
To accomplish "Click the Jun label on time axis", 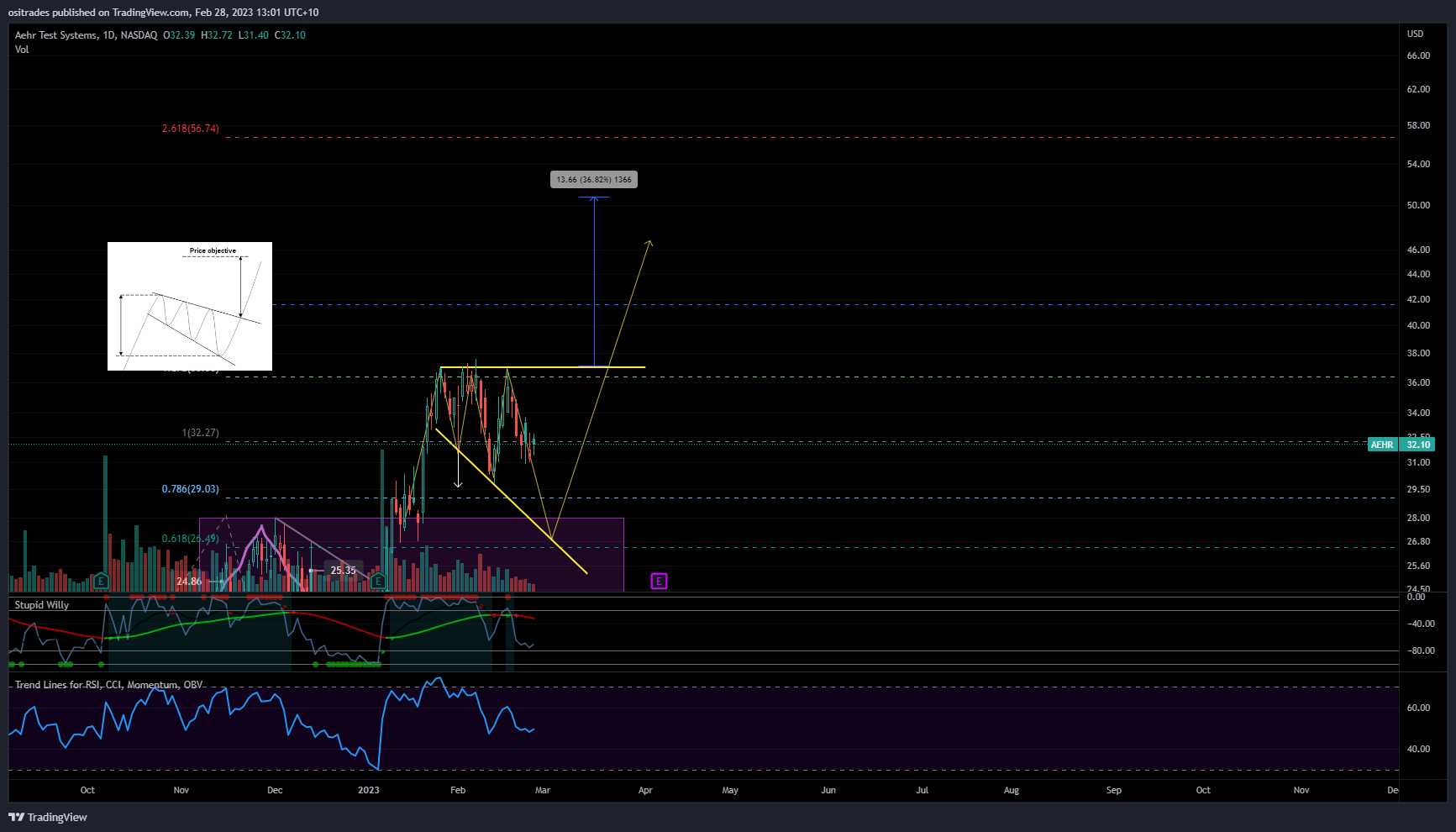I will click(x=828, y=790).
